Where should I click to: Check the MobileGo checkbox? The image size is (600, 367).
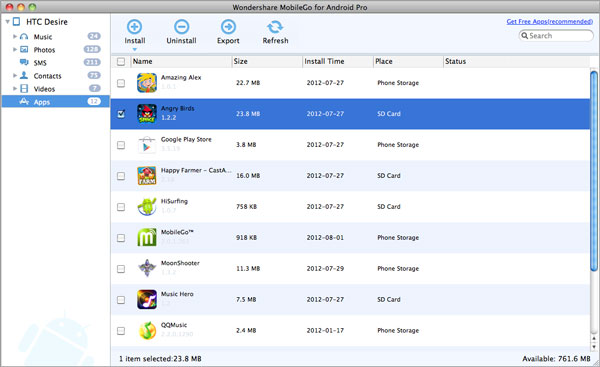(x=121, y=238)
